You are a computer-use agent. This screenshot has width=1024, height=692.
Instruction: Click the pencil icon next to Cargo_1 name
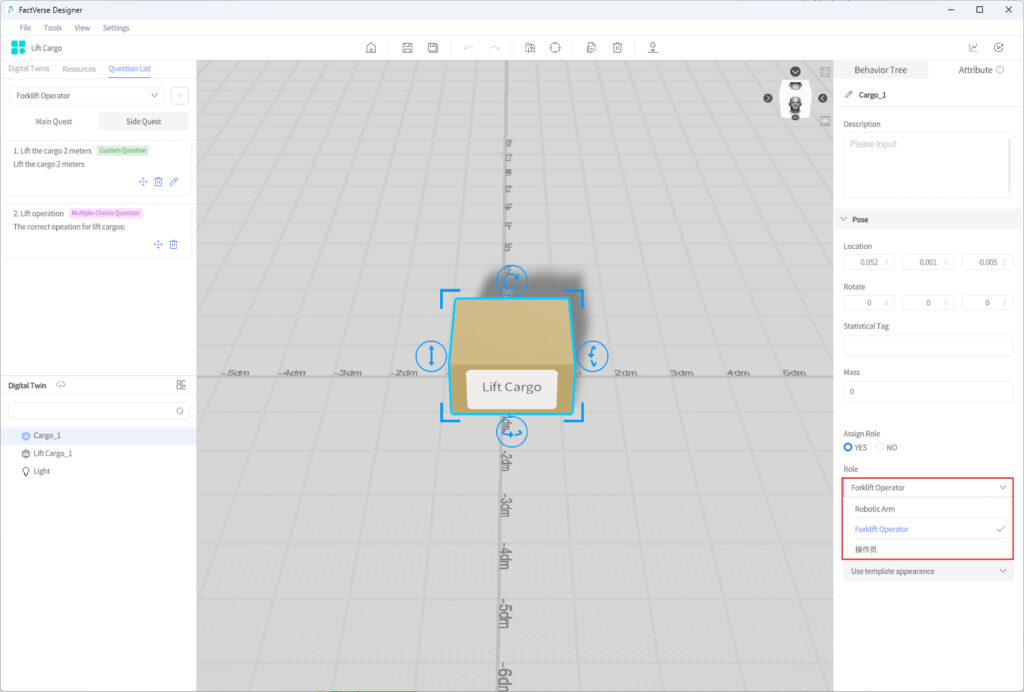pyautogui.click(x=849, y=95)
